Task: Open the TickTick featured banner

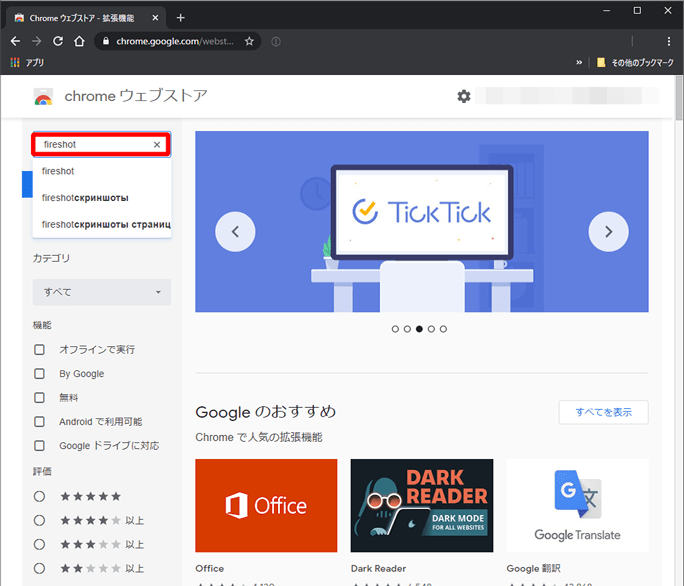Action: (422, 222)
